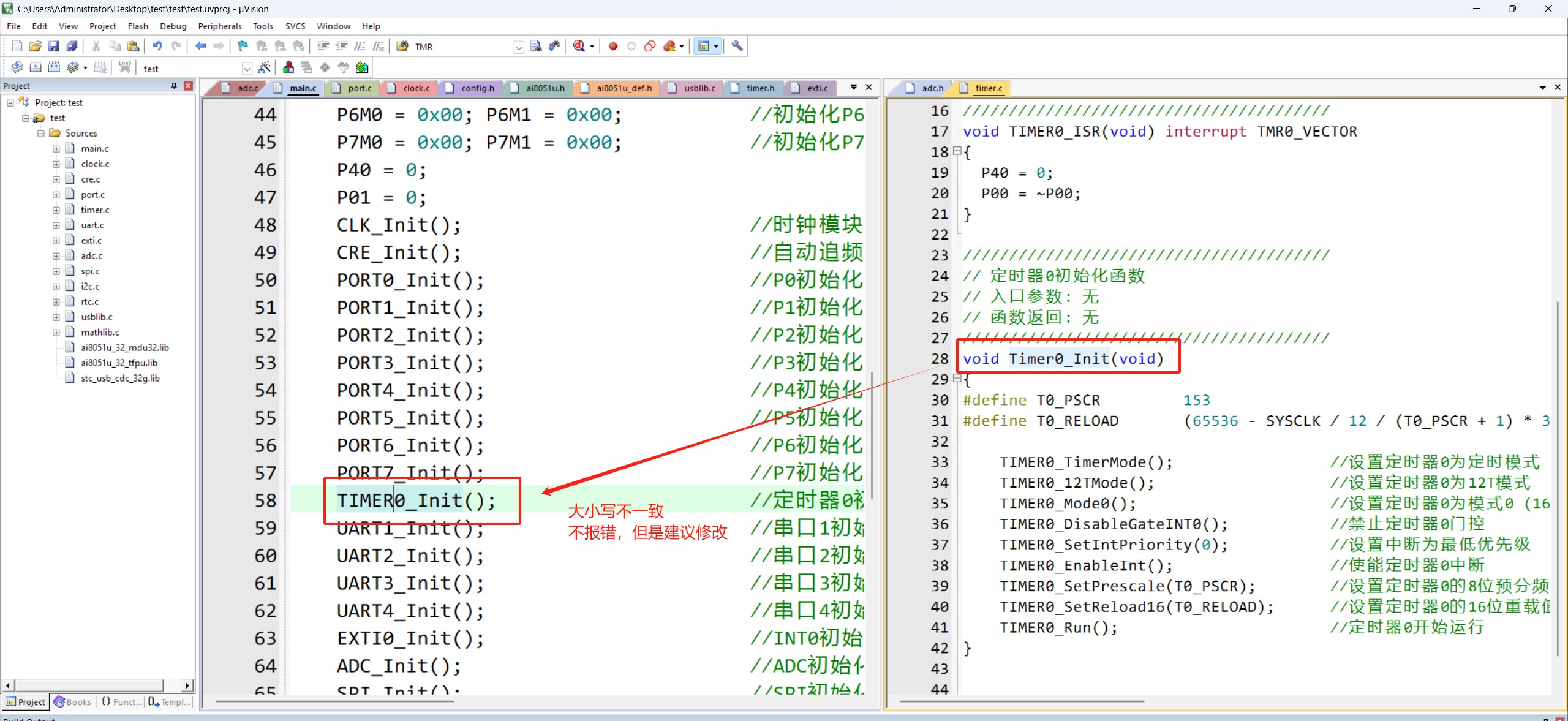1568x721 pixels.
Task: Click the right arrow of the Project panel scrollbar
Action: pyautogui.click(x=187, y=685)
